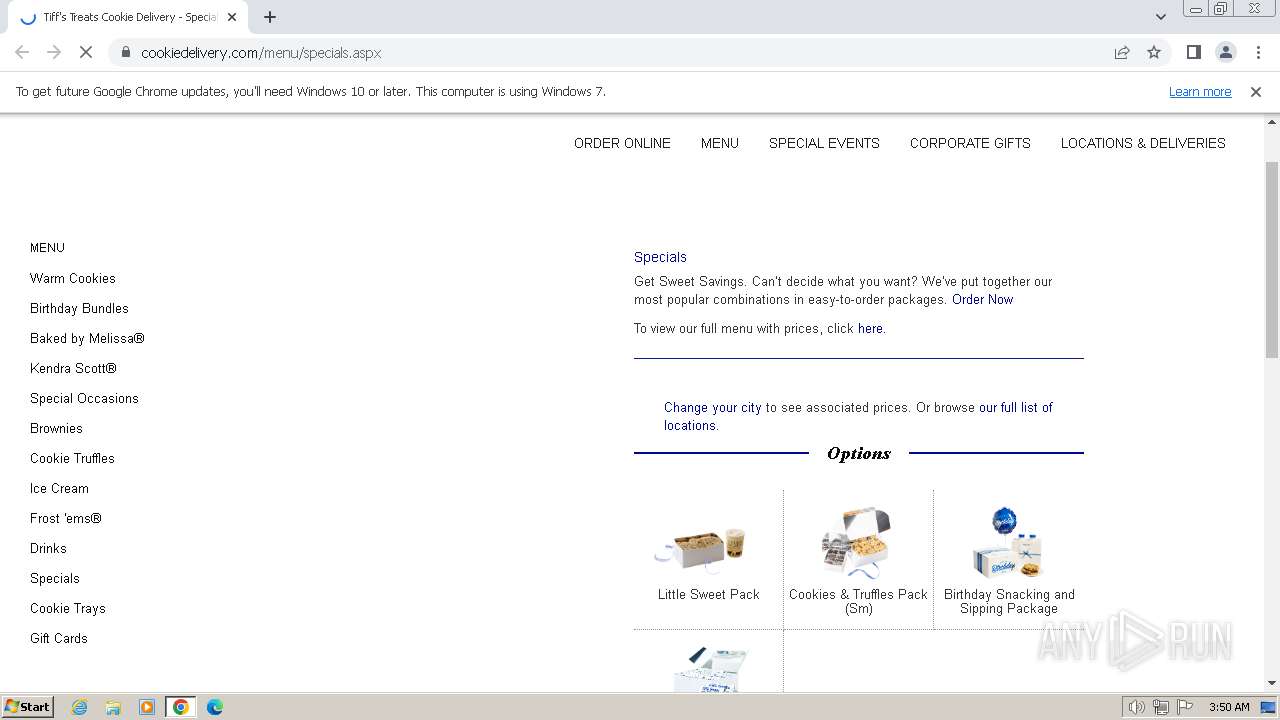Click the scrollbar up arrow

[x=1272, y=123]
